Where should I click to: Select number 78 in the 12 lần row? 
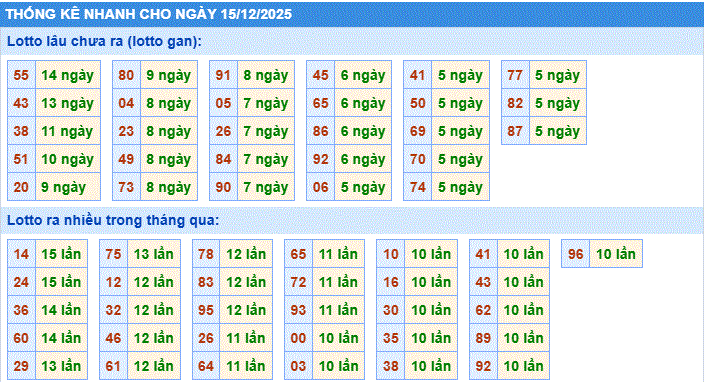pyautogui.click(x=206, y=254)
